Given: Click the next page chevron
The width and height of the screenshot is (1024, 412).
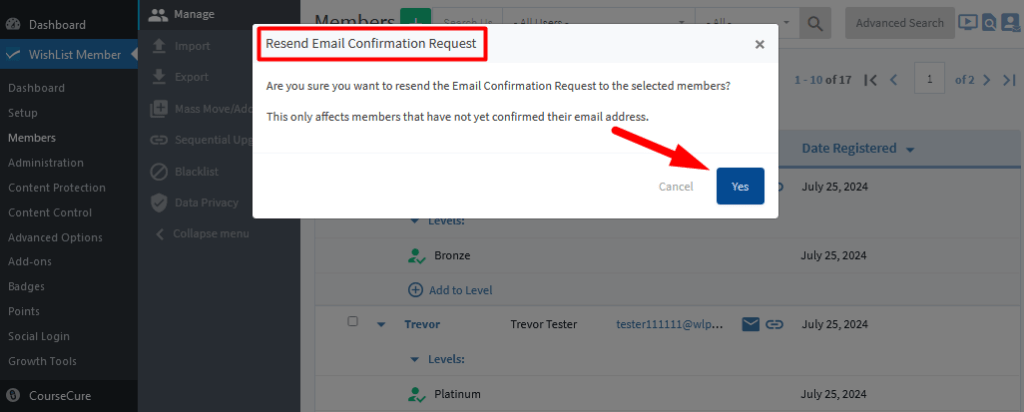Looking at the screenshot, I should click(x=987, y=80).
